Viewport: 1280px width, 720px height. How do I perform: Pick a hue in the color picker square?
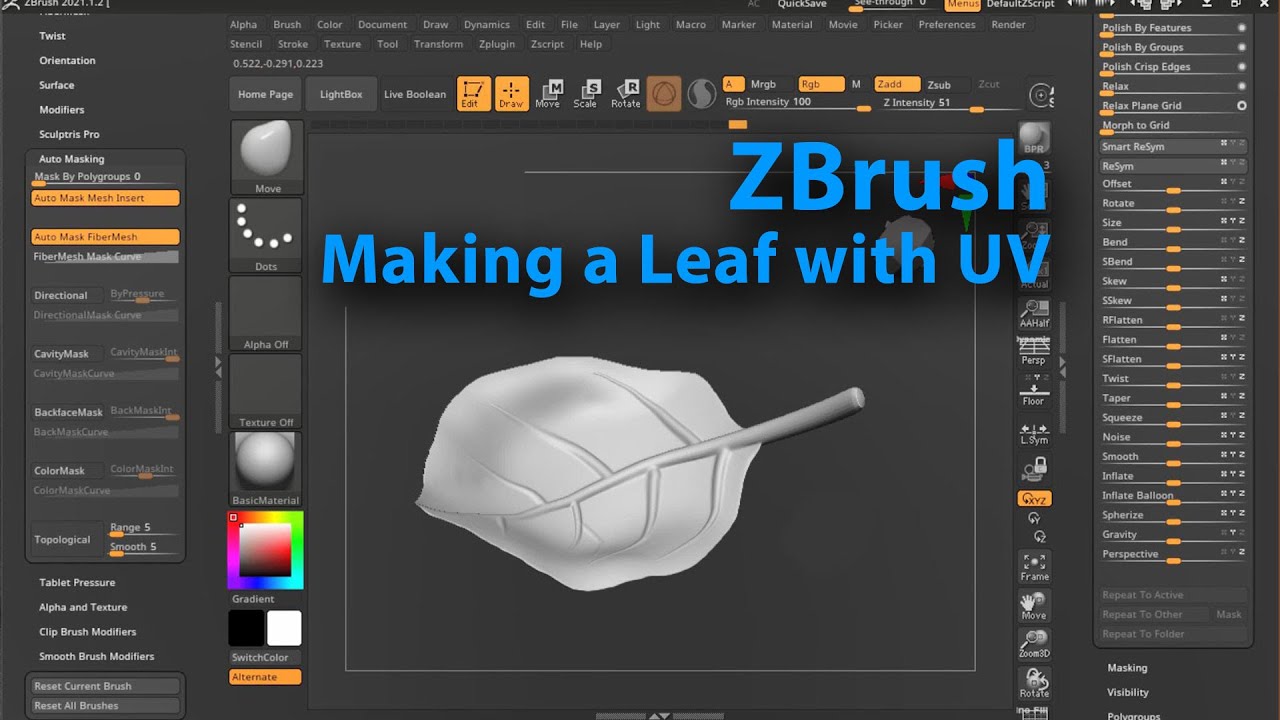pos(266,550)
